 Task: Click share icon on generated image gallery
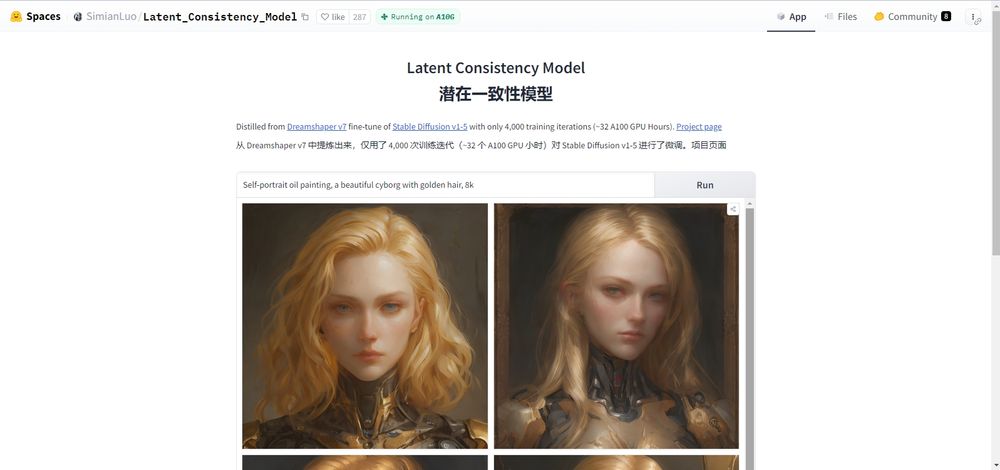click(733, 209)
